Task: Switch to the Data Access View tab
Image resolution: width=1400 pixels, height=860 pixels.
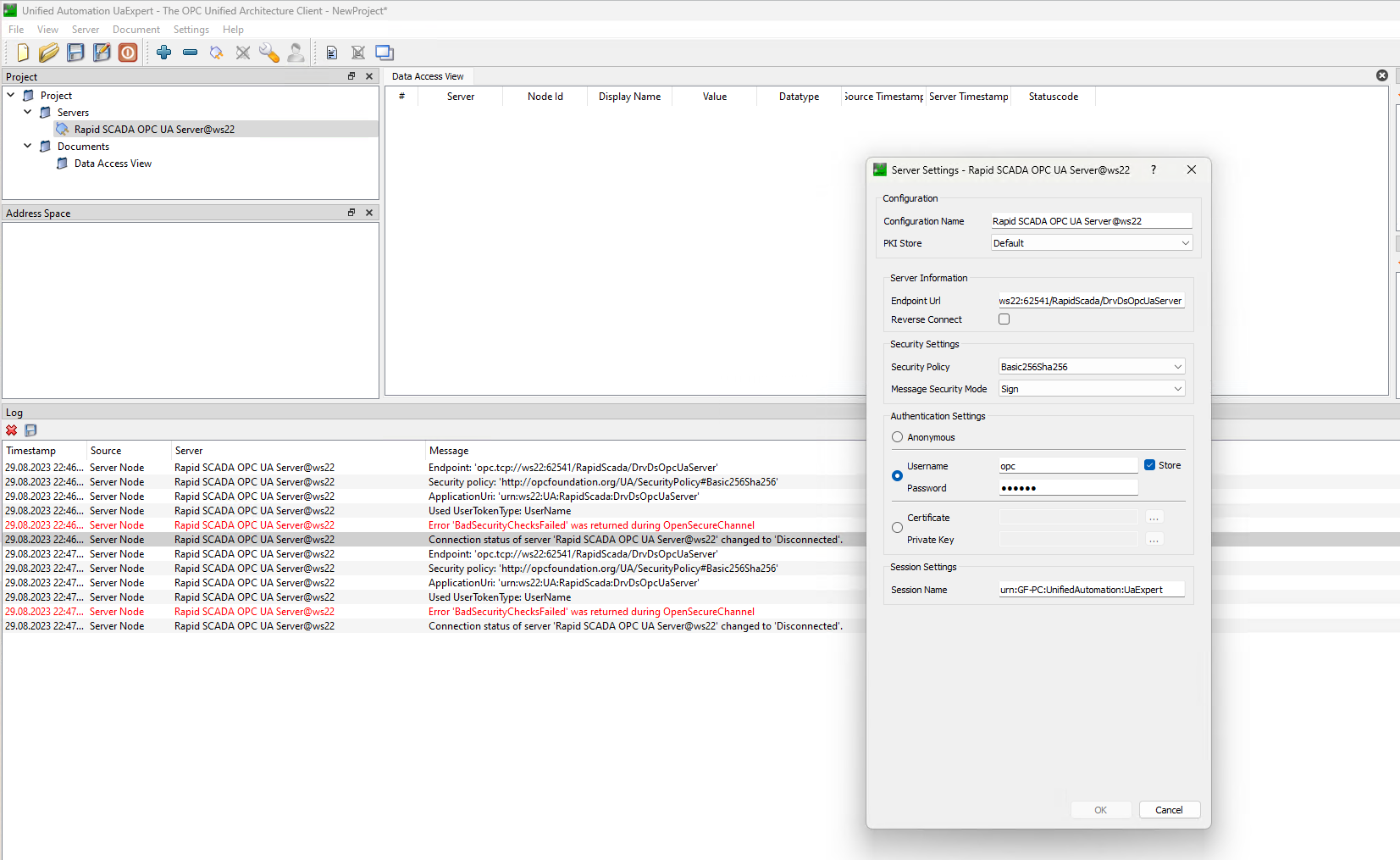Action: point(428,76)
